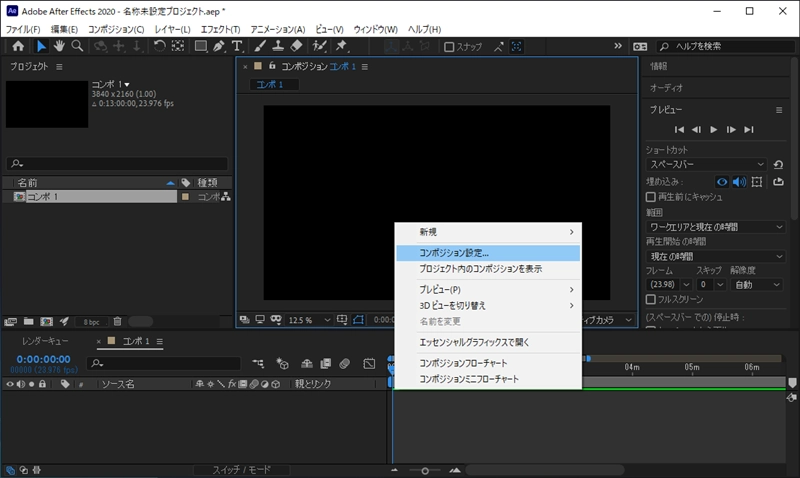Image resolution: width=800 pixels, height=478 pixels.
Task: Choose コンポジション設定... from context menu
Action: (454, 253)
